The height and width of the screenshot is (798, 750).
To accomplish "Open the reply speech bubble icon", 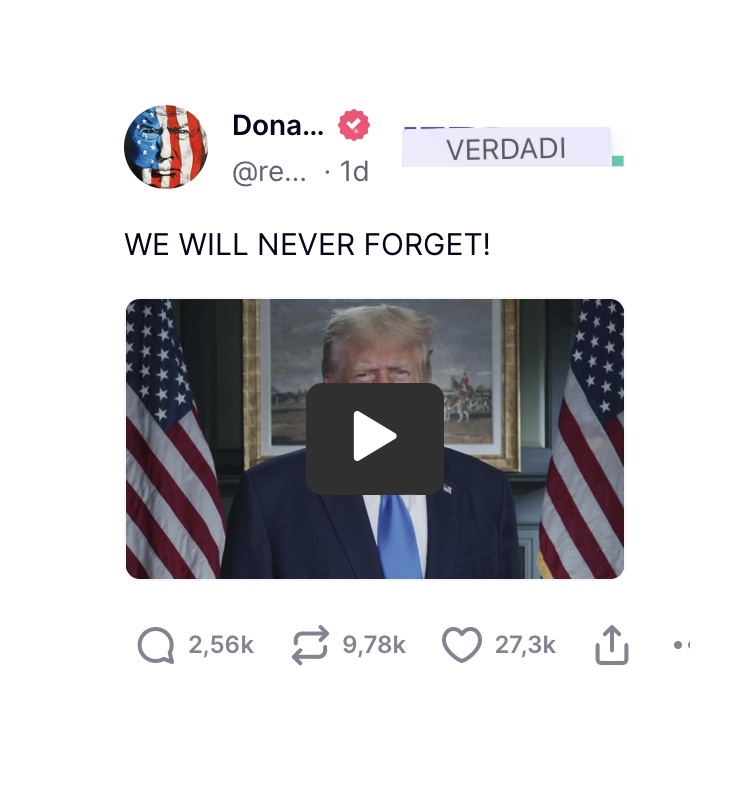I will click(x=156, y=645).
